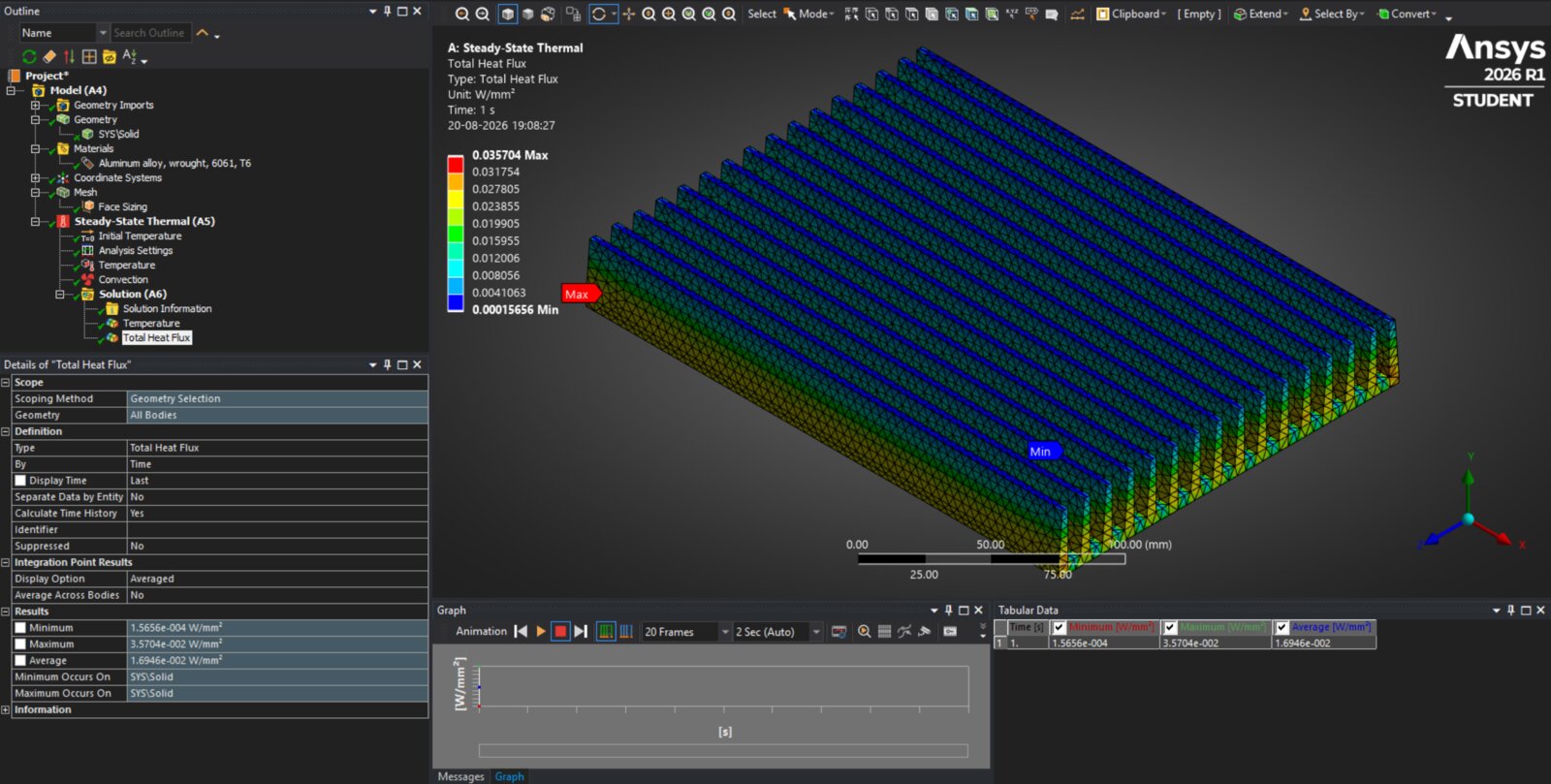
Task: Open the Select By dropdown
Action: coord(1332,14)
